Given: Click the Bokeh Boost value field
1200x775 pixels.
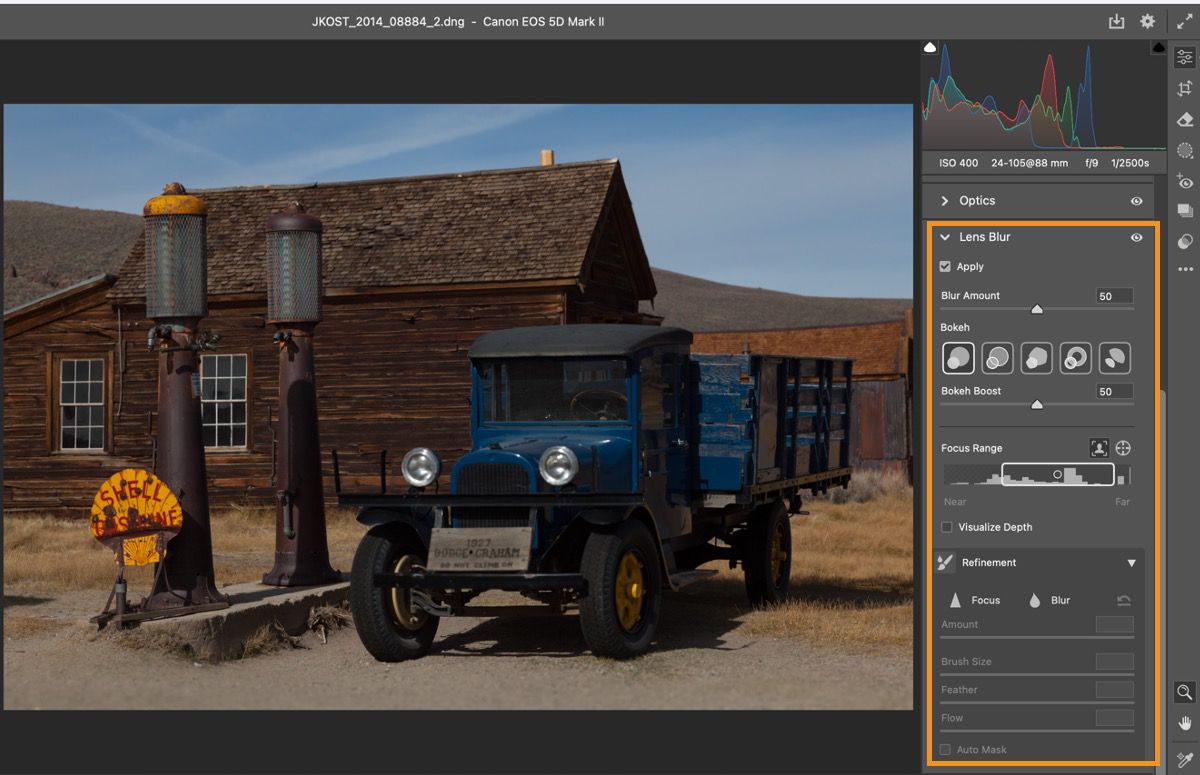Looking at the screenshot, I should [1114, 391].
